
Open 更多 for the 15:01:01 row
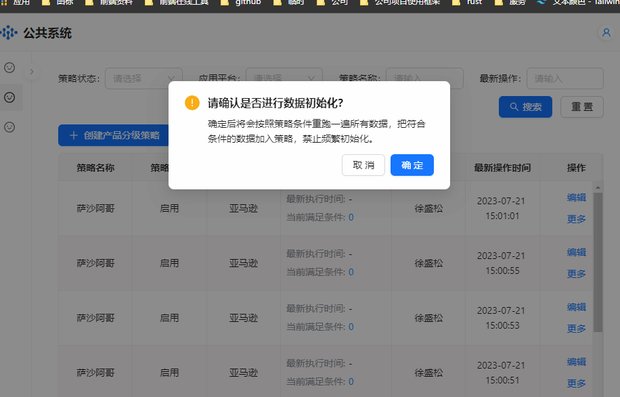tap(576, 219)
